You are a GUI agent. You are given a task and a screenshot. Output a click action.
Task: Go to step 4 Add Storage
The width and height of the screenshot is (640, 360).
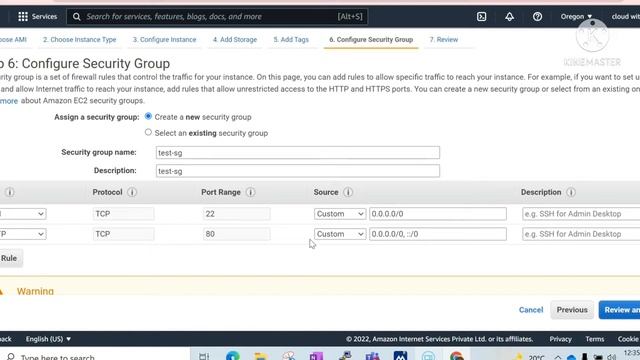235,40
